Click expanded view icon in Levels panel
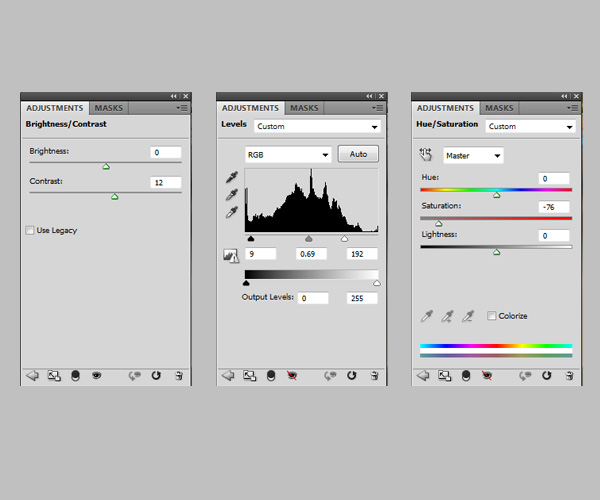 point(249,376)
